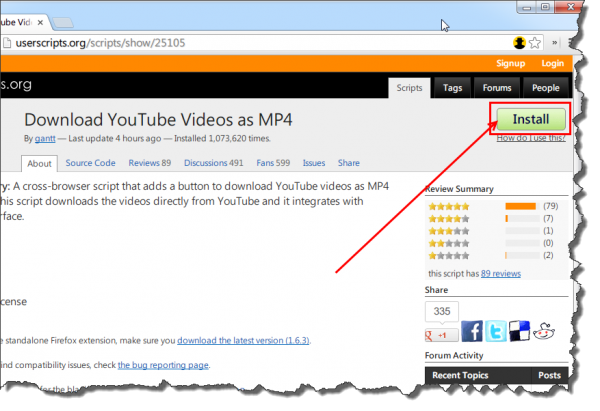Viewport: 600px width, 411px height.
Task: Open the Share tab
Action: [349, 163]
